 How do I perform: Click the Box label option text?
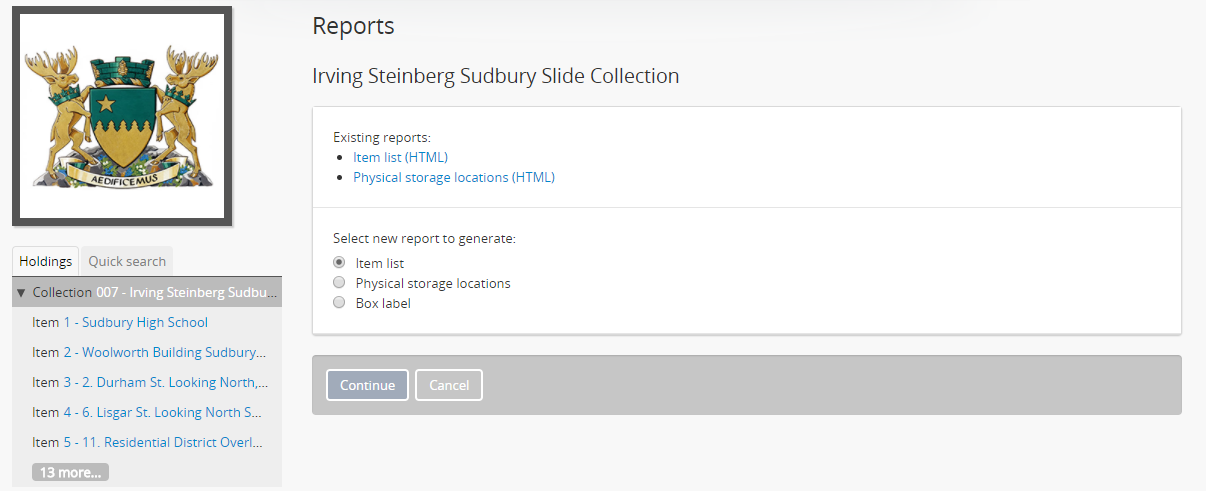pos(383,303)
